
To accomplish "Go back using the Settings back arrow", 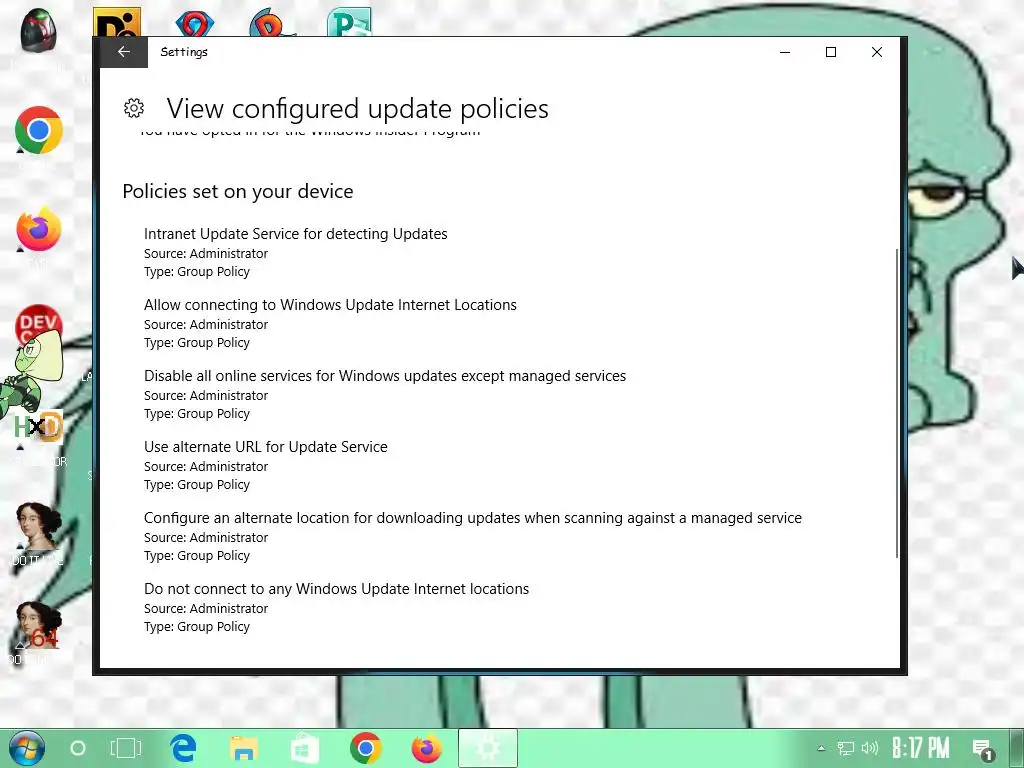I will click(123, 52).
